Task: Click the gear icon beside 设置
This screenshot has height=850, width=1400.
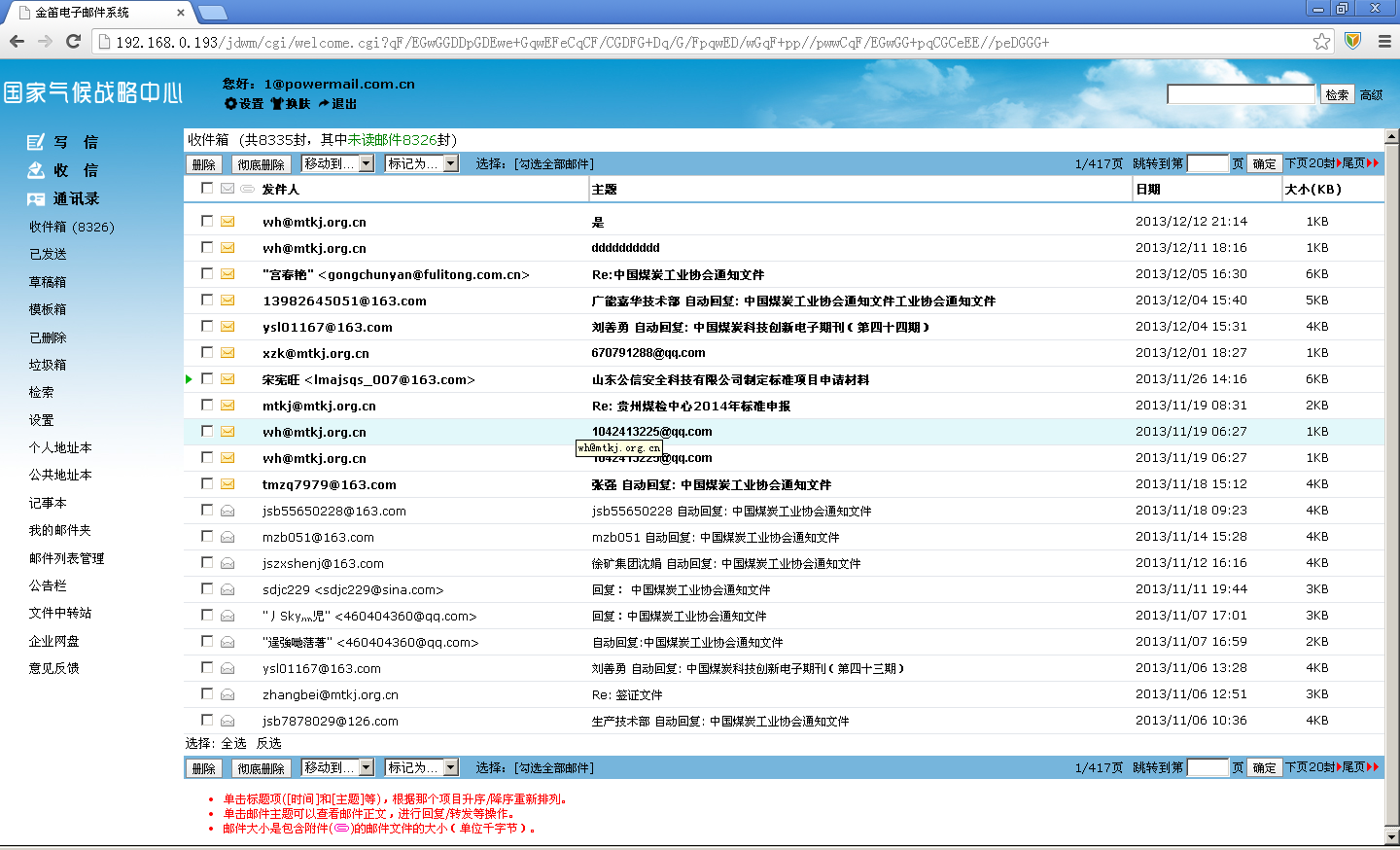Action: (x=230, y=103)
